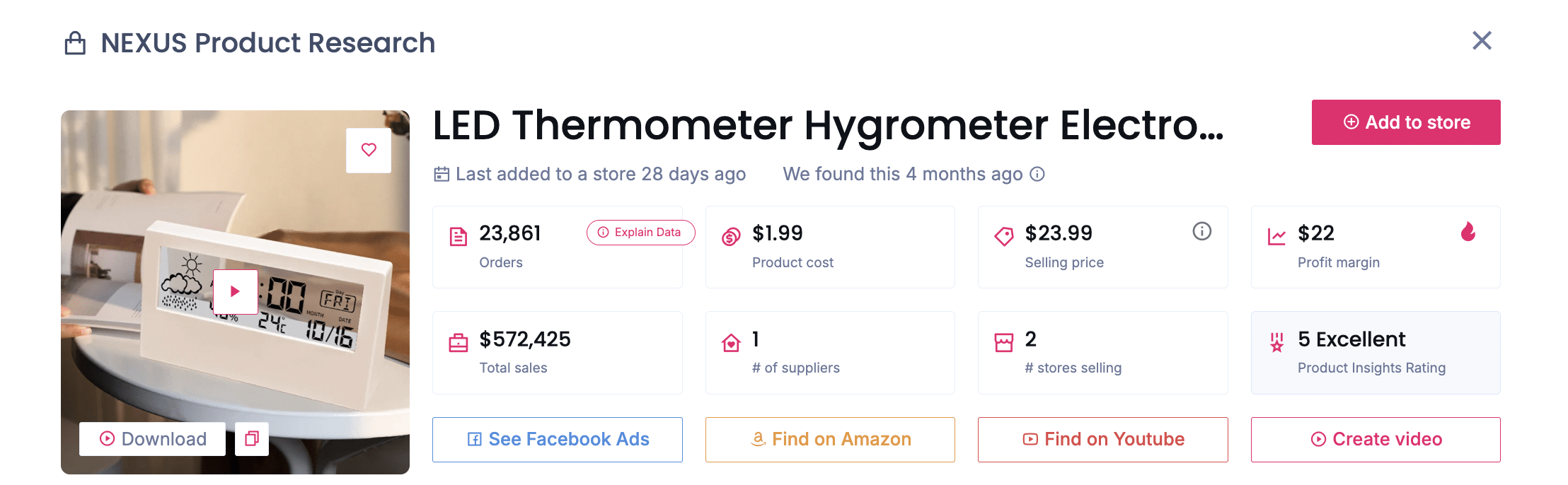
Task: Click the Add to store button
Action: point(1405,122)
